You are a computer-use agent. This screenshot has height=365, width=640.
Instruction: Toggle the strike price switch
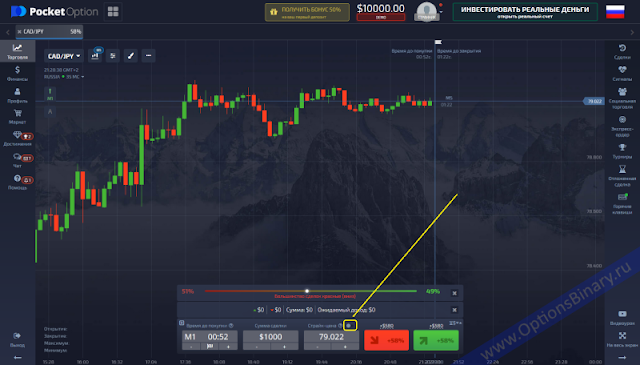point(350,325)
